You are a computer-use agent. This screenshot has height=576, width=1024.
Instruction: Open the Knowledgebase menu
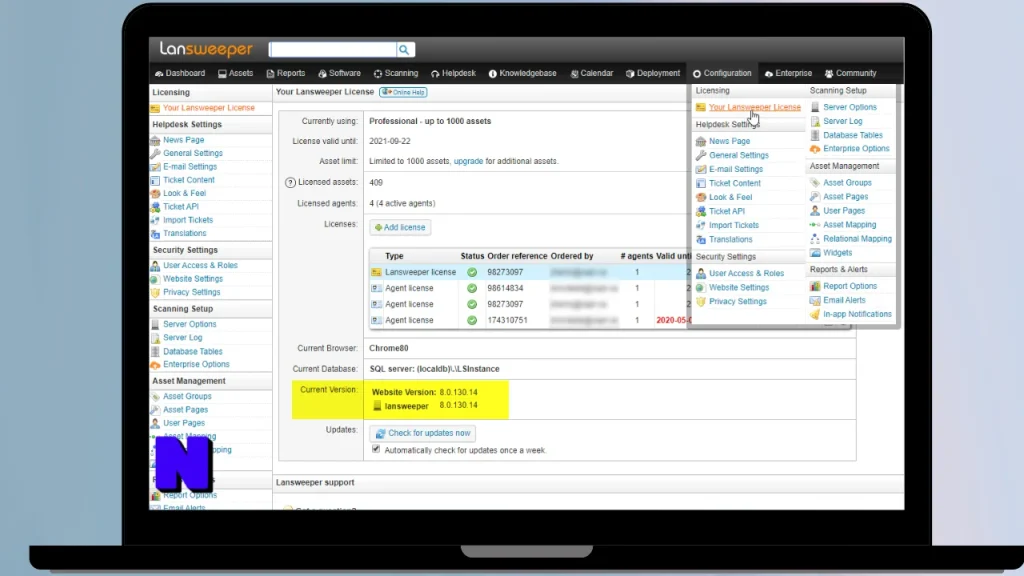(x=522, y=73)
